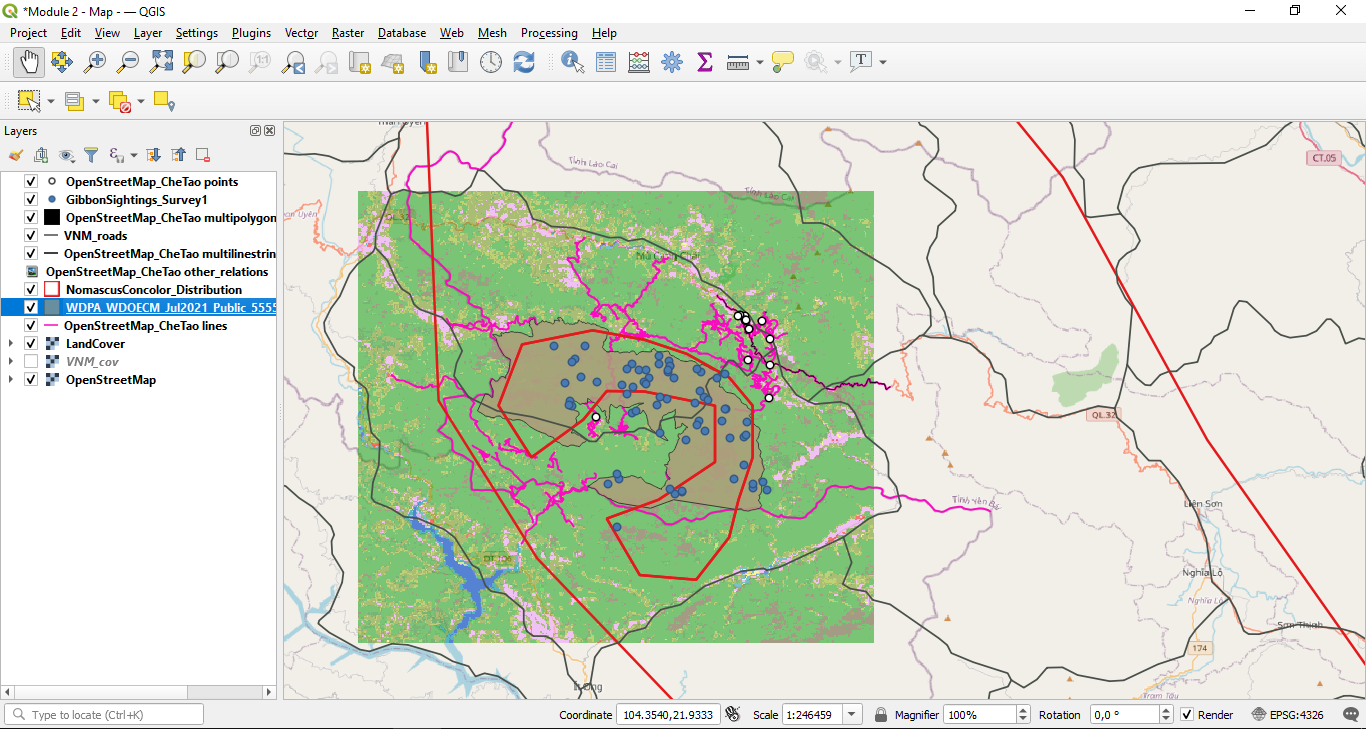Expand the OpenStreetMap layer tree node
1366x729 pixels.
(11, 380)
